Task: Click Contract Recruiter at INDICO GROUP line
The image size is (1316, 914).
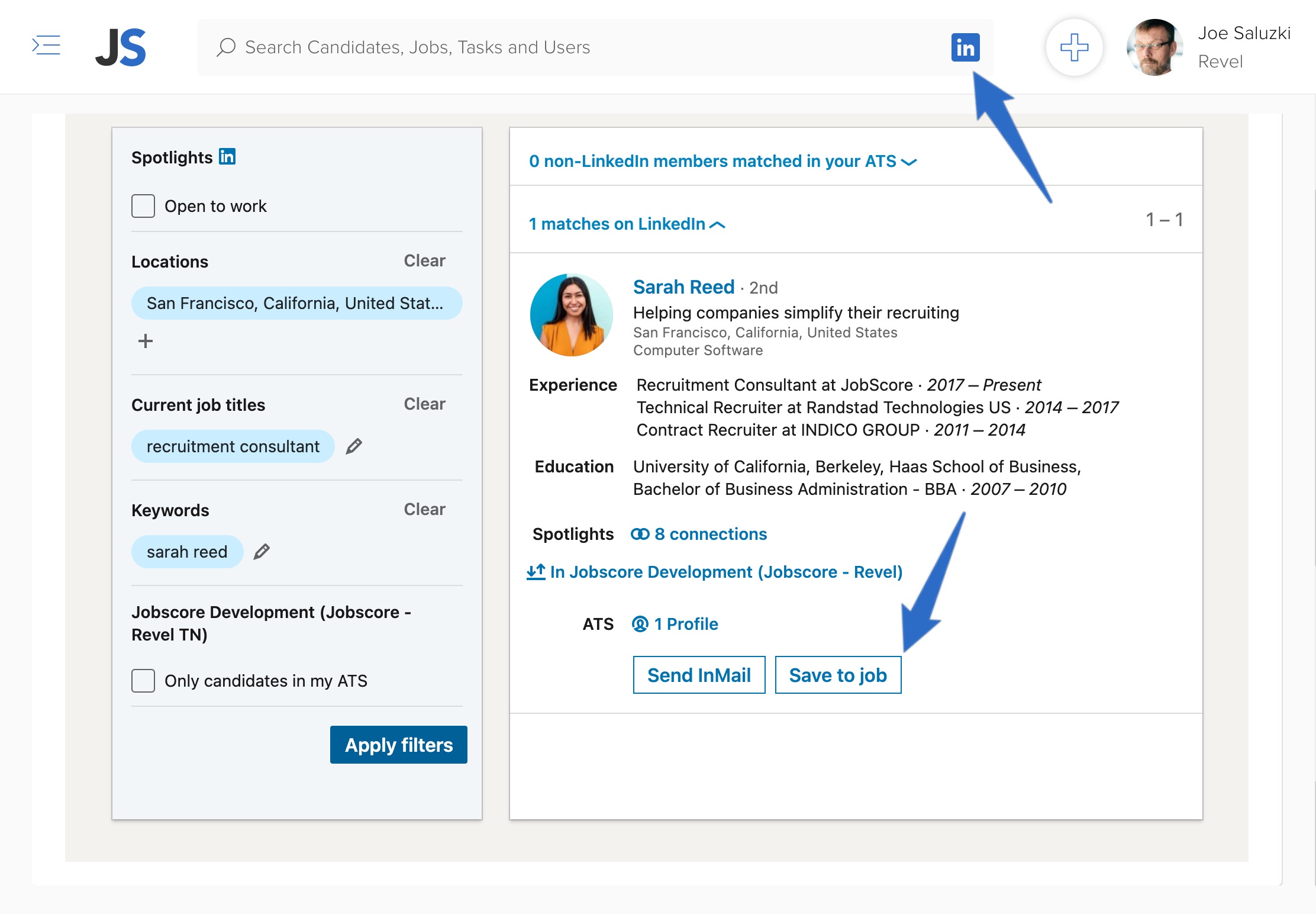Action: coord(831,430)
